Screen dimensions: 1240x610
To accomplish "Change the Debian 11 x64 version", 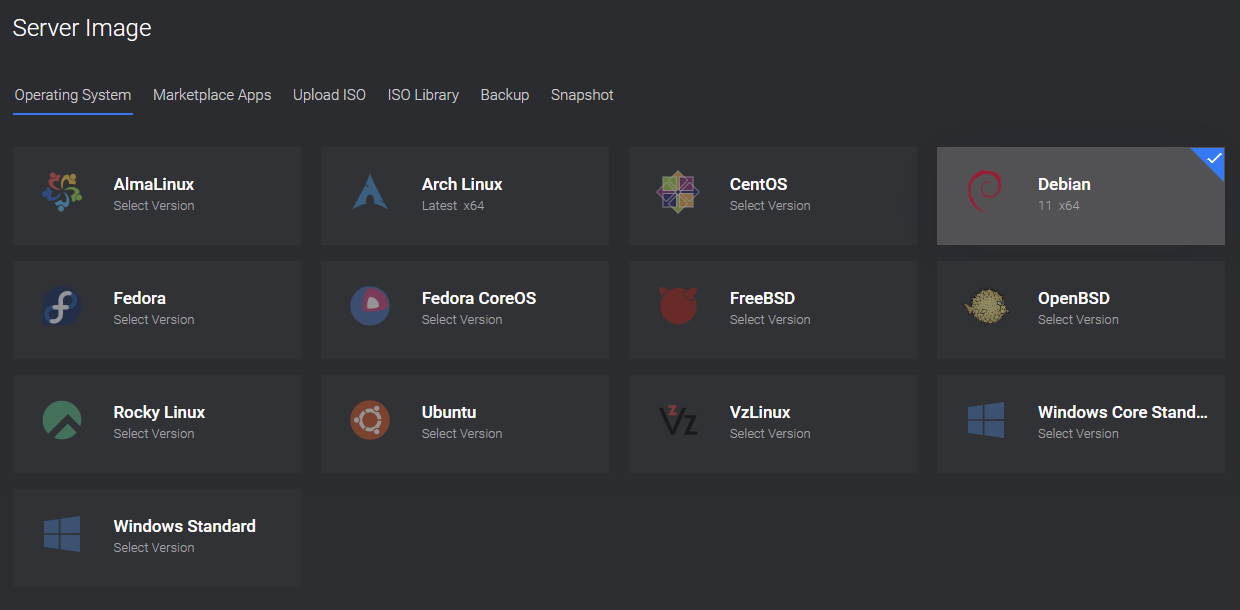I will pyautogui.click(x=1059, y=206).
